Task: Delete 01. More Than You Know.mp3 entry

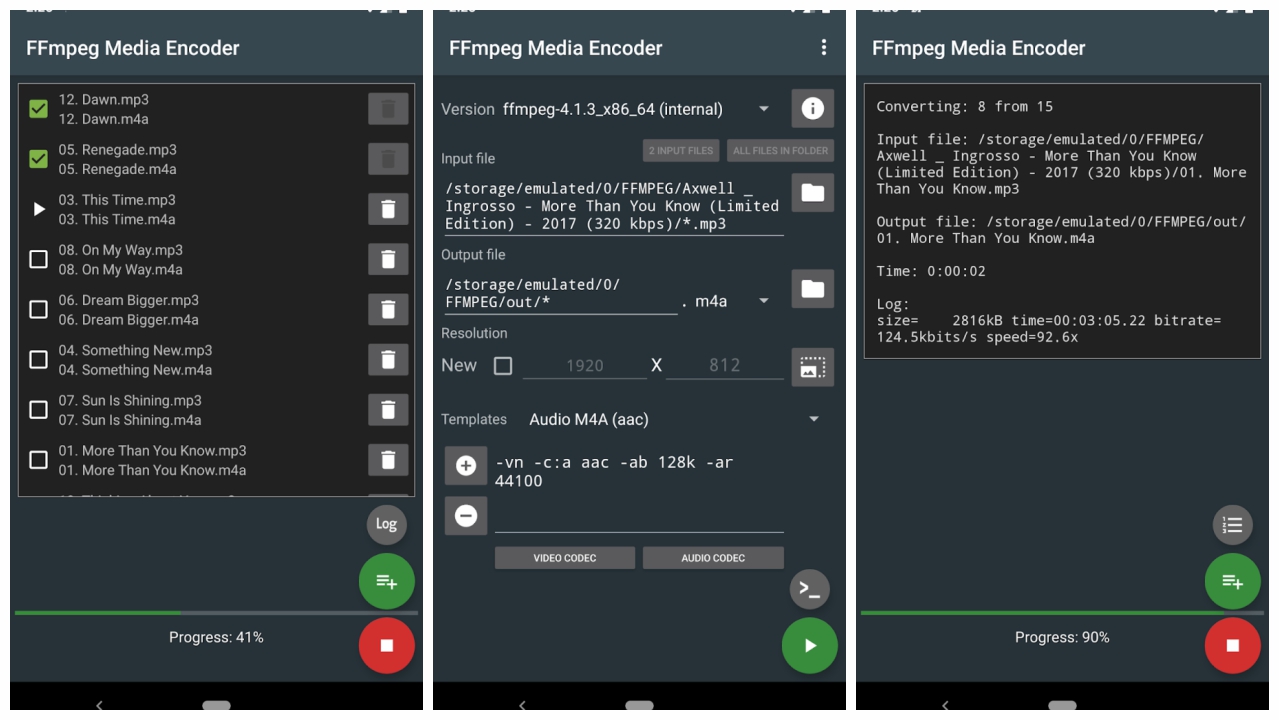Action: 388,459
